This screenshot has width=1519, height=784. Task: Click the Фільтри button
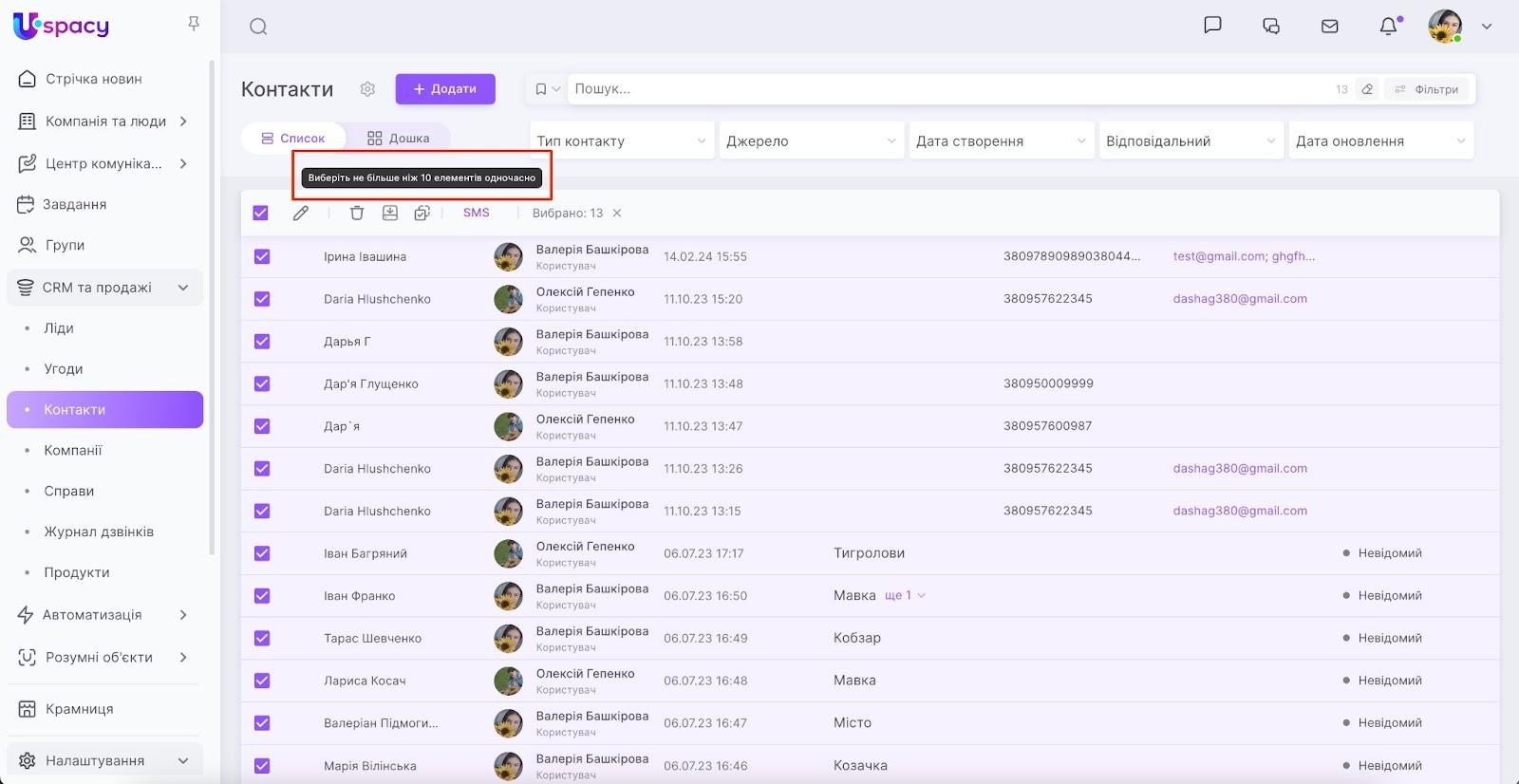[1427, 89]
